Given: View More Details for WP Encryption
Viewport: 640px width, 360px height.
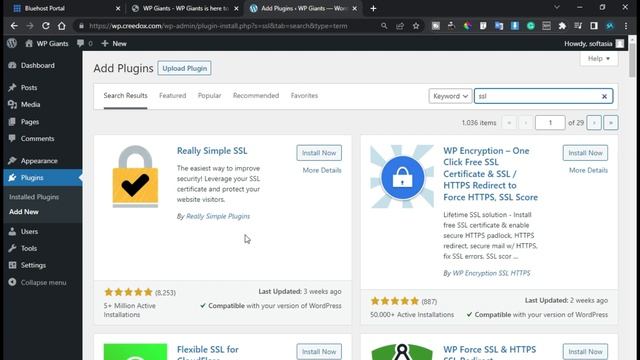Looking at the screenshot, I should (588, 170).
